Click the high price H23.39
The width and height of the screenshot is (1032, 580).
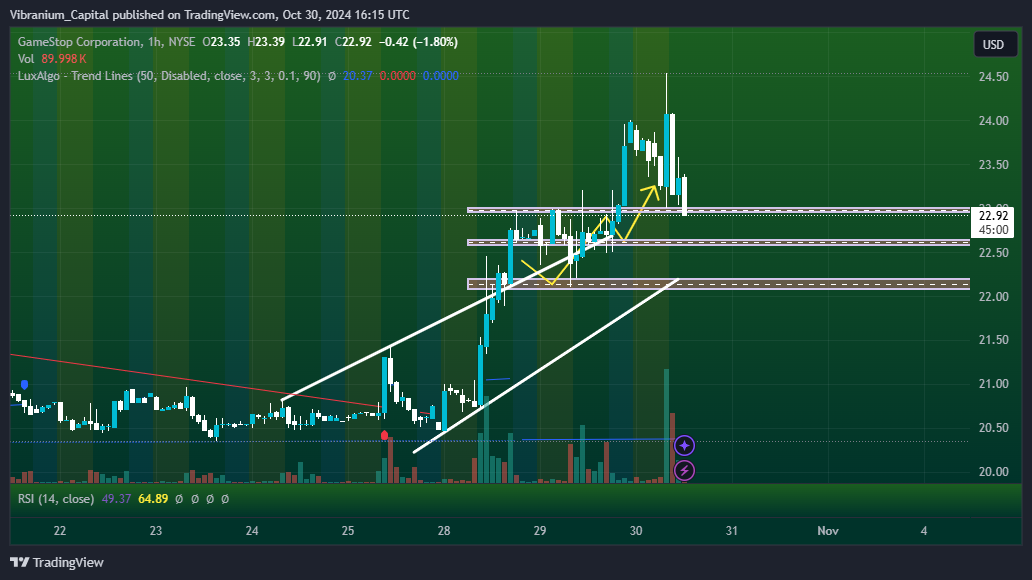click(x=266, y=41)
